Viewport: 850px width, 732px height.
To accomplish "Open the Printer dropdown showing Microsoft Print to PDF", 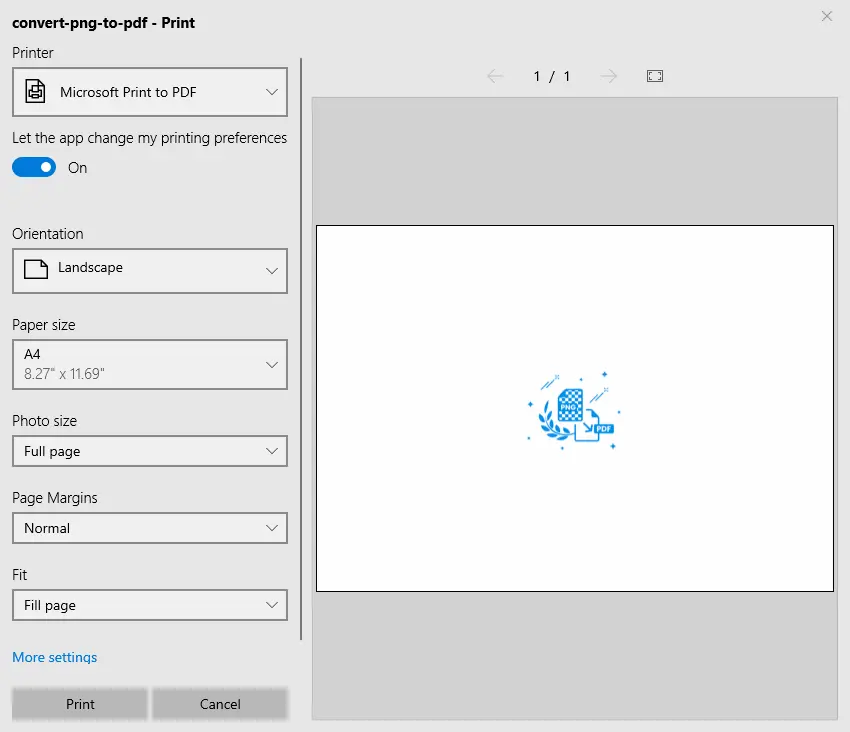I will point(150,92).
